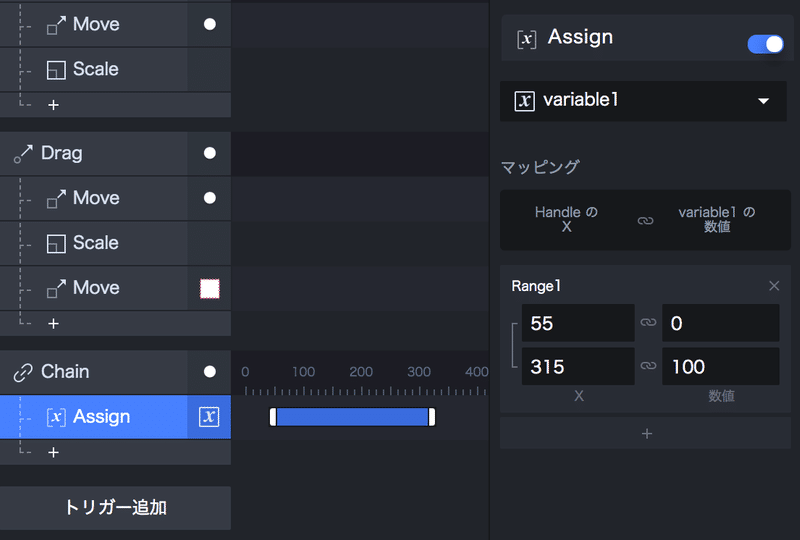This screenshot has height=540, width=800.
Task: Click the link icon between 55 and 0
Action: tap(648, 323)
